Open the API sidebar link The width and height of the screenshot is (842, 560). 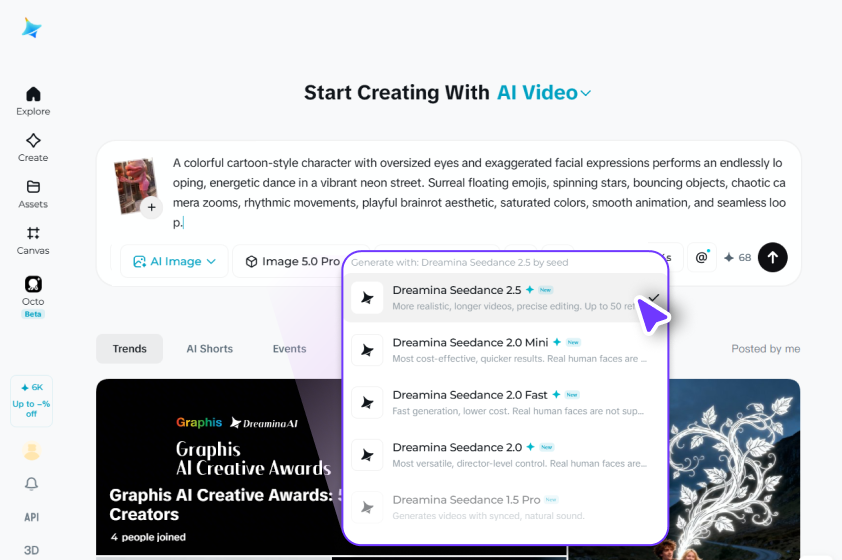pos(32,517)
